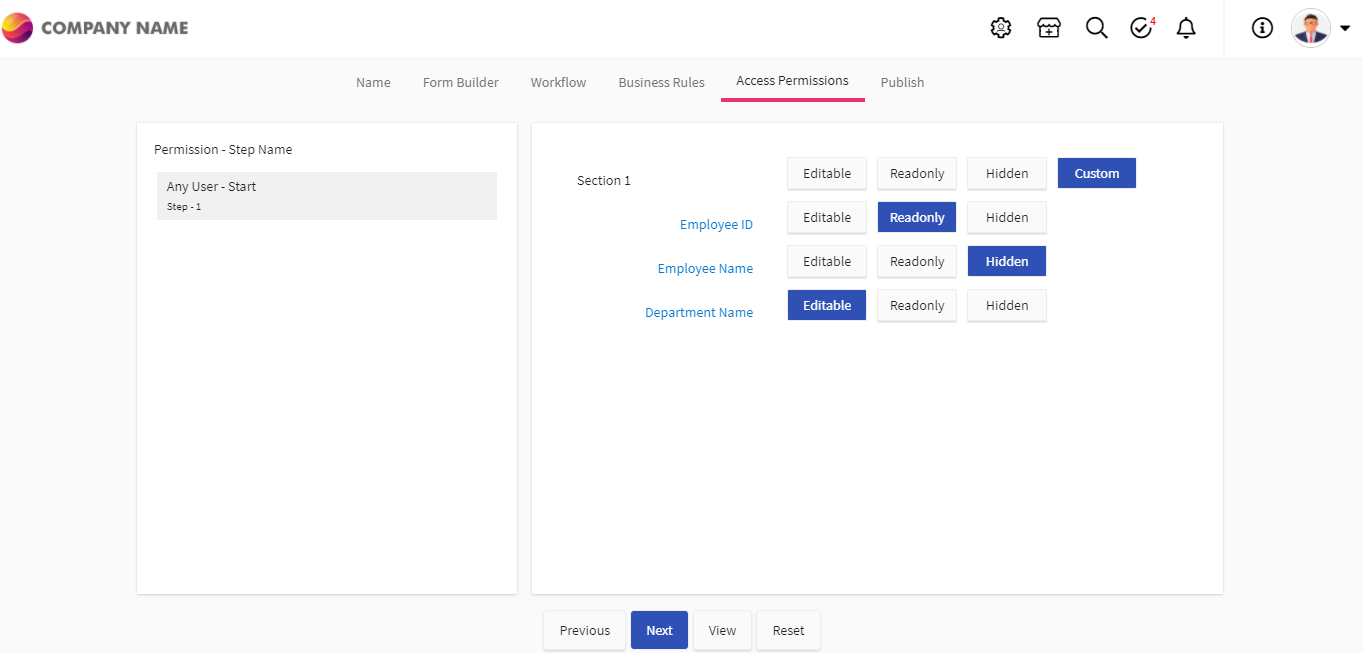
Task: Click the info circle icon
Action: coord(1262,28)
